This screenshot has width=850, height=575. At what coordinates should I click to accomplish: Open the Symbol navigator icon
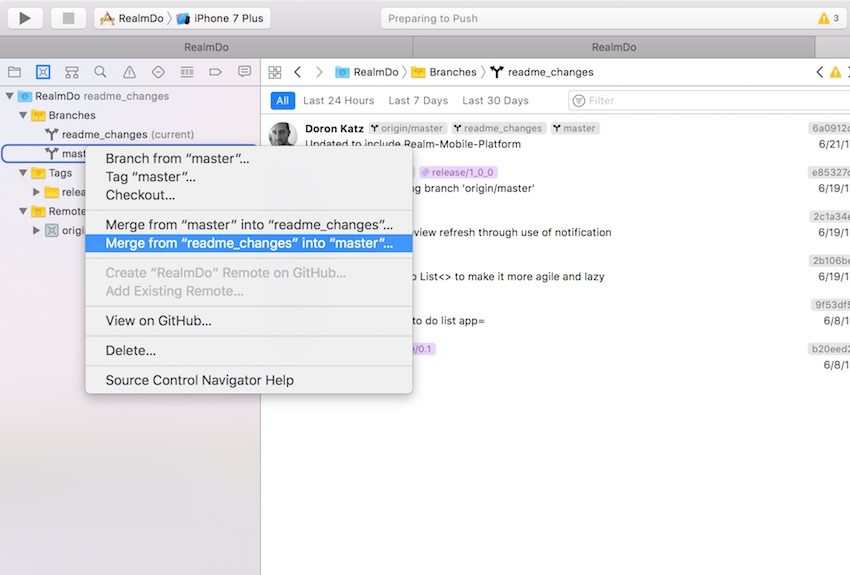pos(72,72)
